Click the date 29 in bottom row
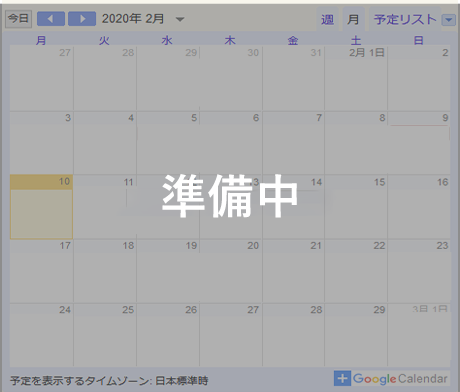This screenshot has height=392, width=460. point(379,310)
